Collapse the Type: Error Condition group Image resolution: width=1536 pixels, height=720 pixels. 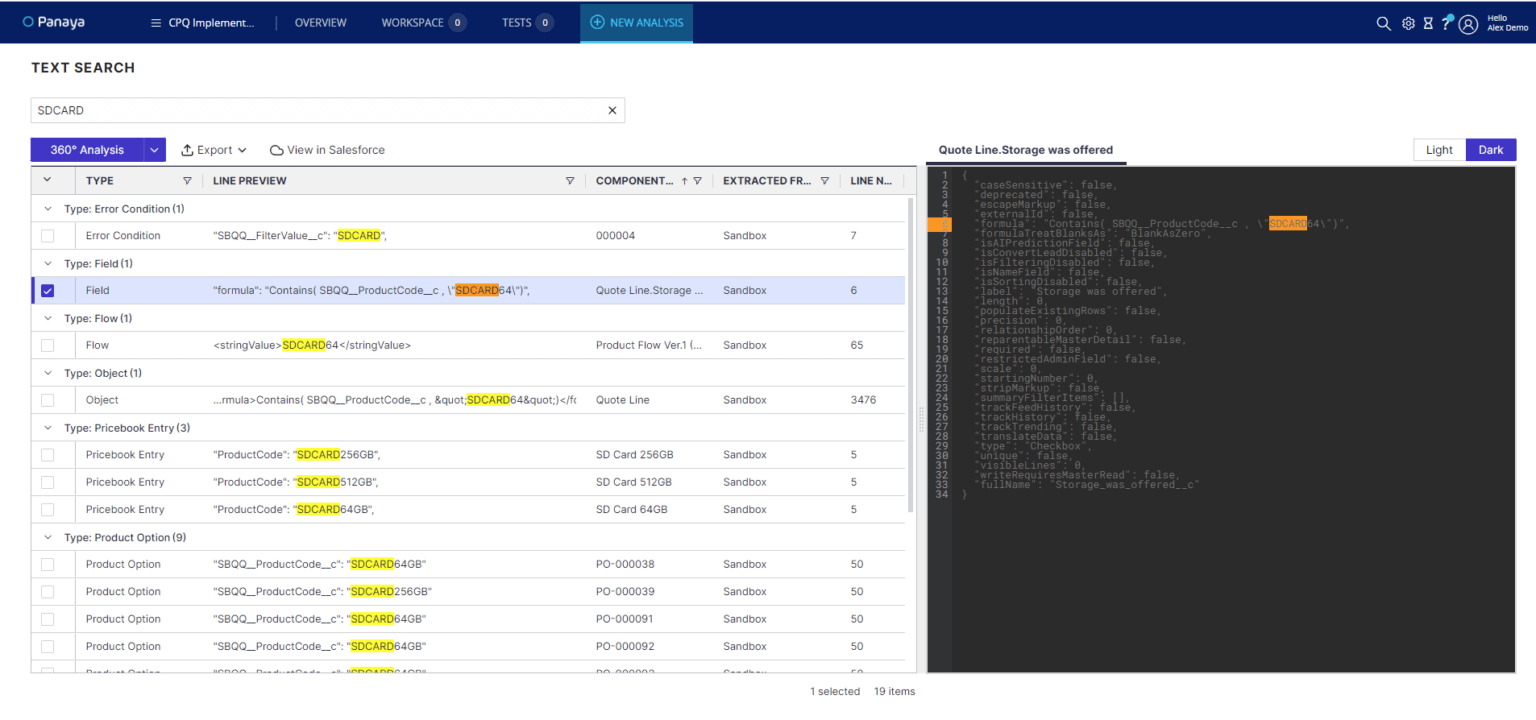point(47,209)
